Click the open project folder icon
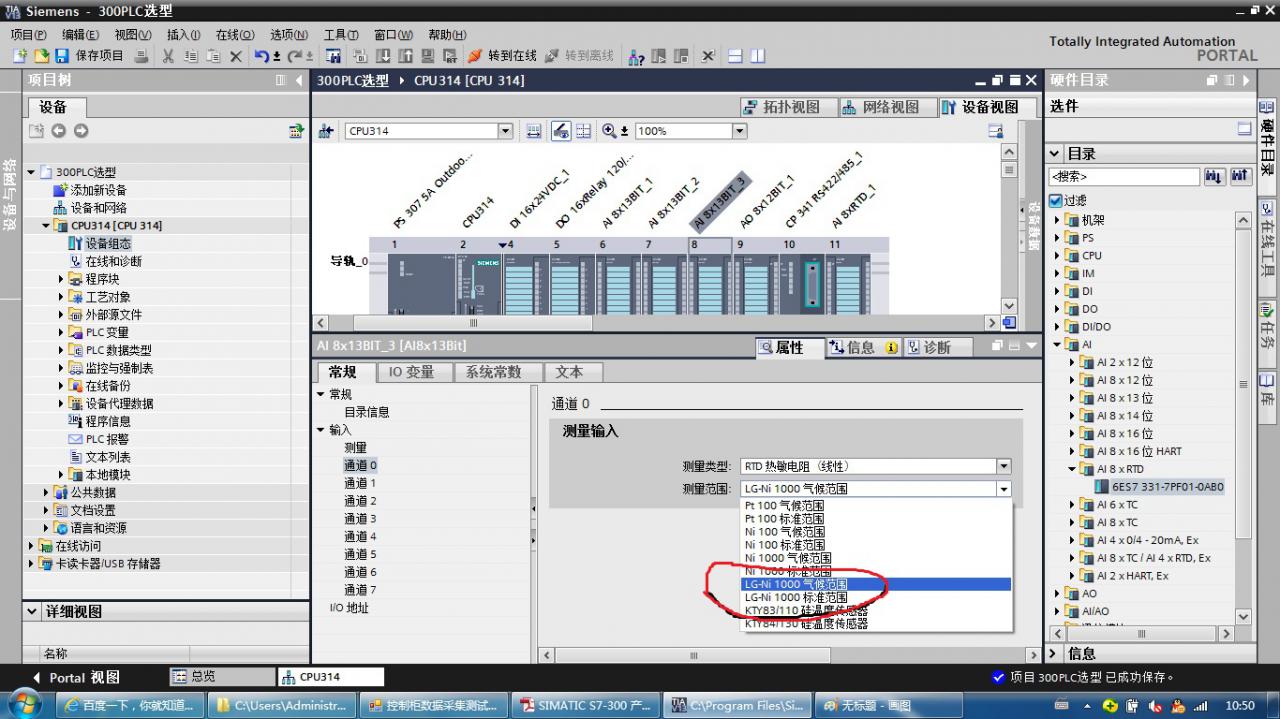This screenshot has height=719, width=1280. (x=41, y=56)
